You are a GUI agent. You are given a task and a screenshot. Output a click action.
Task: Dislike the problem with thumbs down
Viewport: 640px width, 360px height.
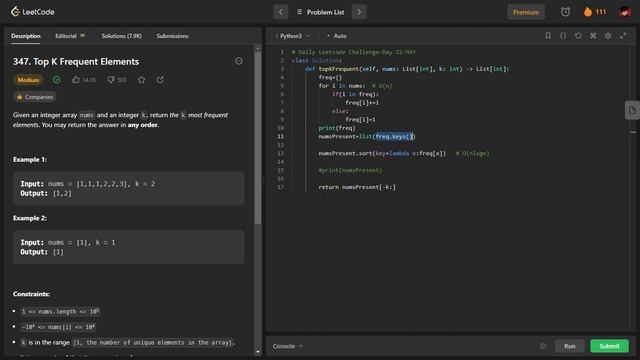click(117, 80)
